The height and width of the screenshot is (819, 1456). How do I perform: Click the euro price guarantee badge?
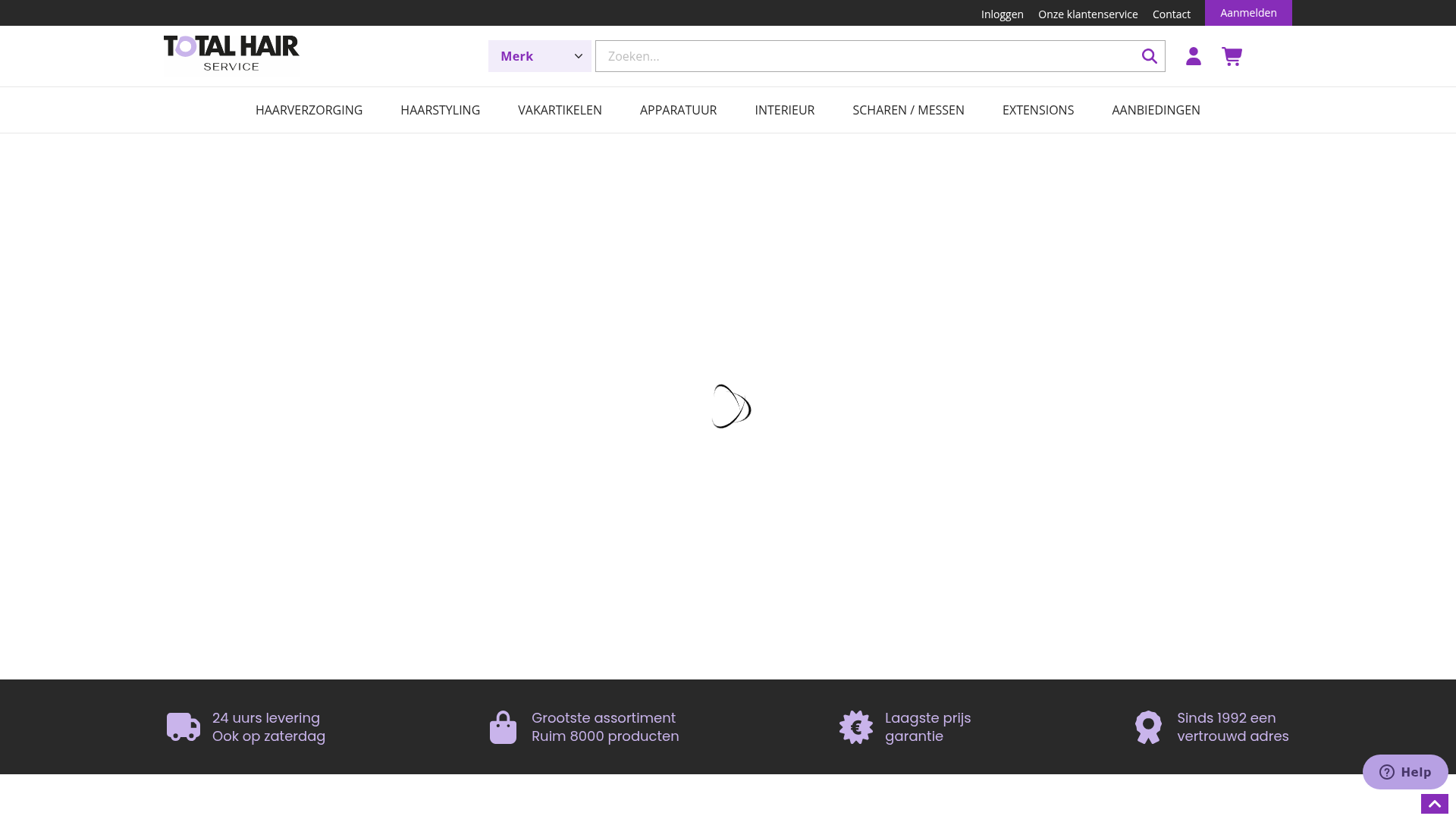856,727
